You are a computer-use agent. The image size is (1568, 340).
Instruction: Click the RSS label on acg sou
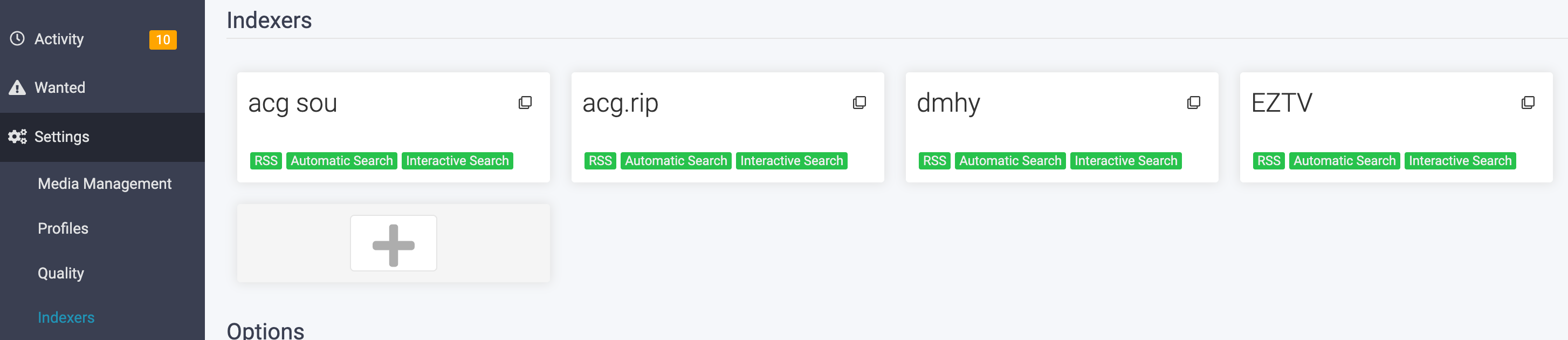(266, 161)
